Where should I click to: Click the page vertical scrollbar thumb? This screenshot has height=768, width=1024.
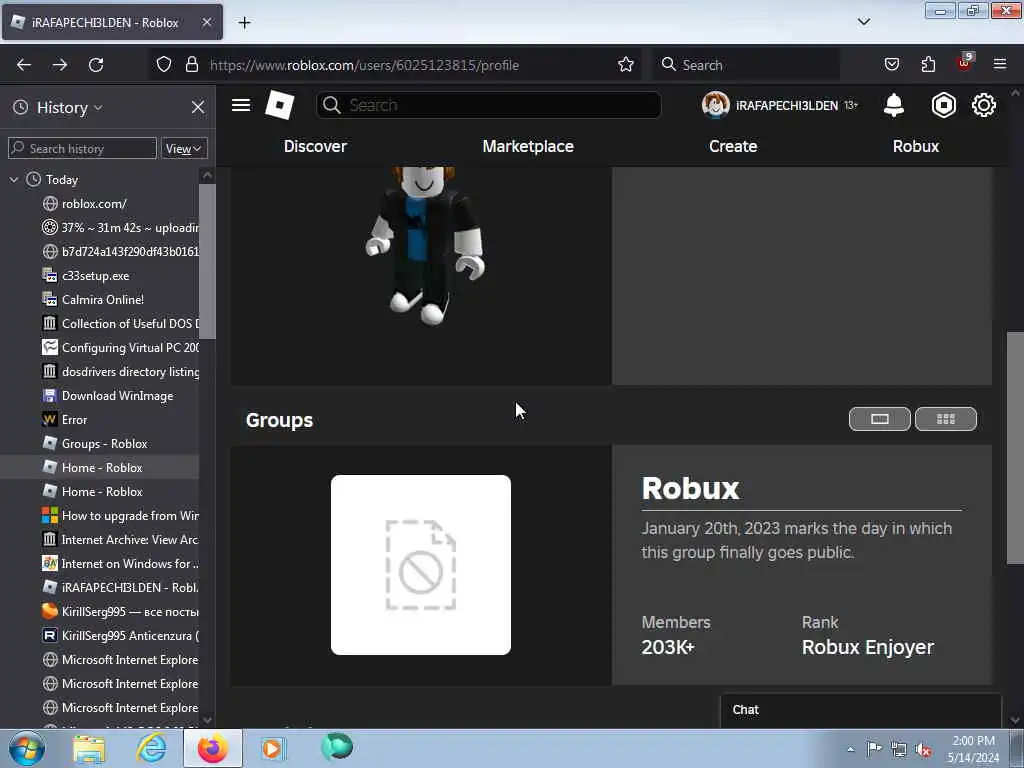tap(1015, 448)
